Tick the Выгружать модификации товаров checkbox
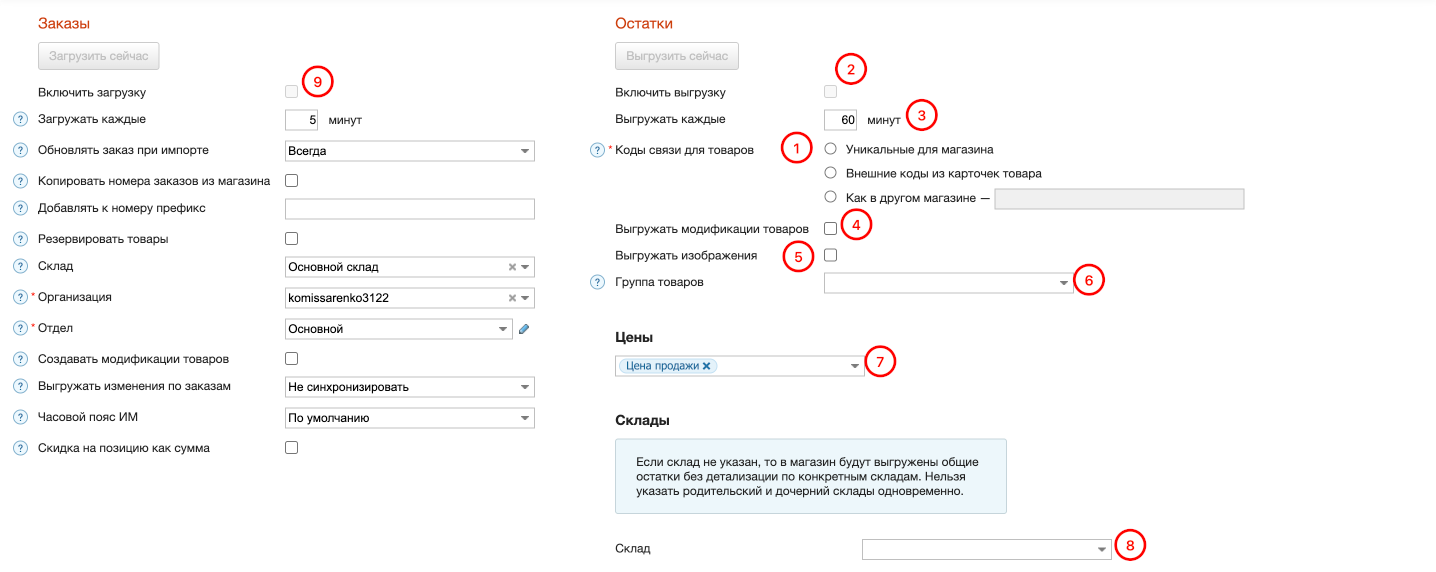Screen dimensions: 1436x572 tap(830, 229)
